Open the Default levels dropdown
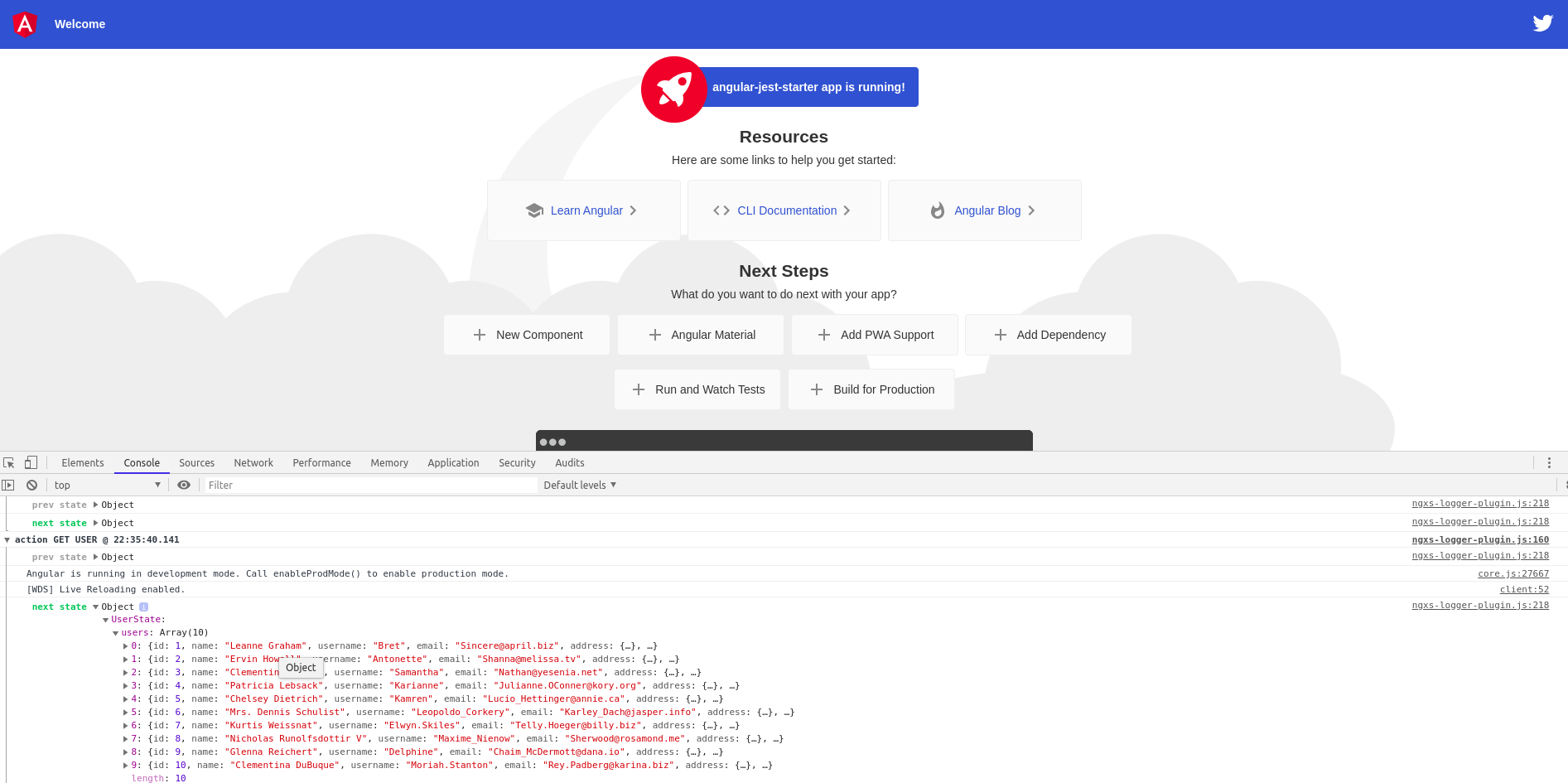This screenshot has height=783, width=1568. (x=580, y=485)
